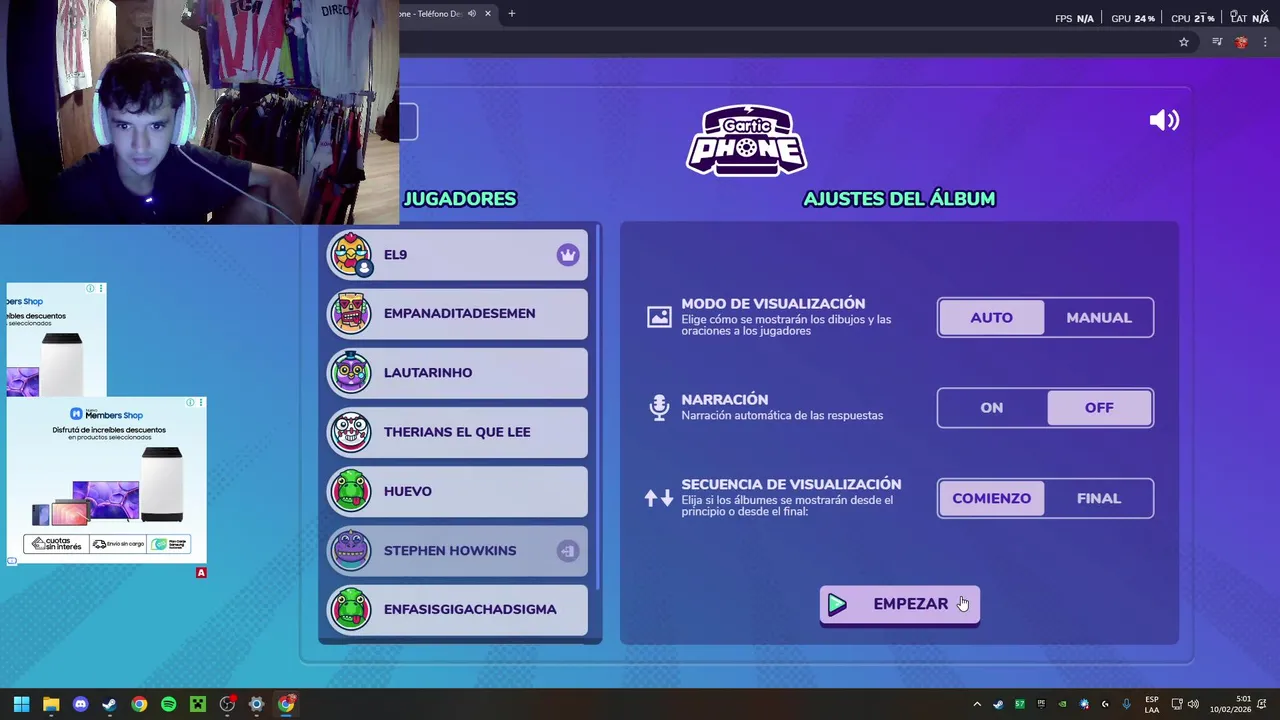Image resolution: width=1280 pixels, height=720 pixels.
Task: Click THERIANS EL QUE LEE's clown avatar
Action: (x=351, y=432)
